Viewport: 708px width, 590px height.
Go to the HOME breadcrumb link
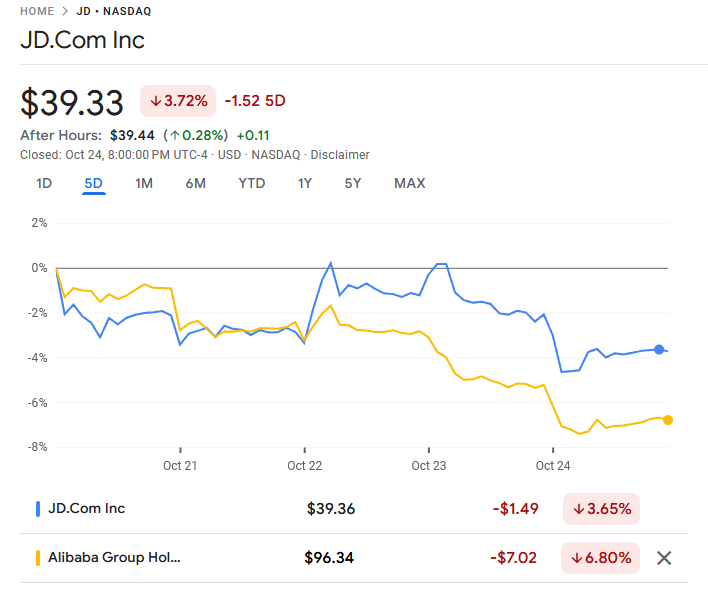pyautogui.click(x=37, y=11)
